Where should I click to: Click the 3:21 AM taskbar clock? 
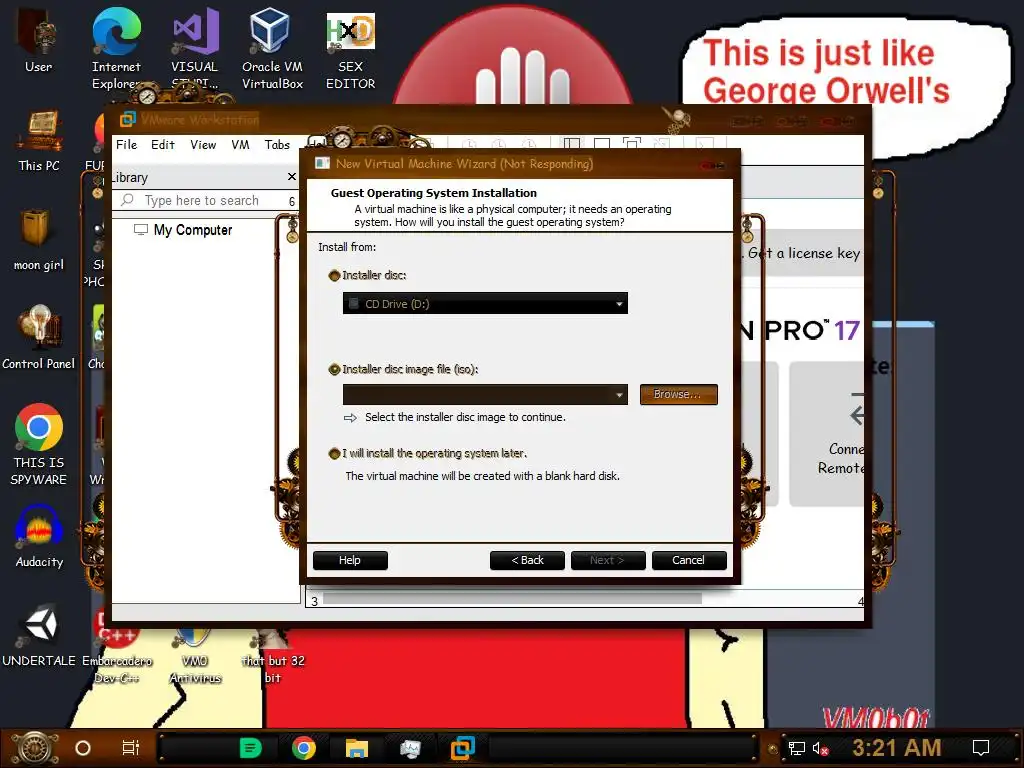pos(896,748)
